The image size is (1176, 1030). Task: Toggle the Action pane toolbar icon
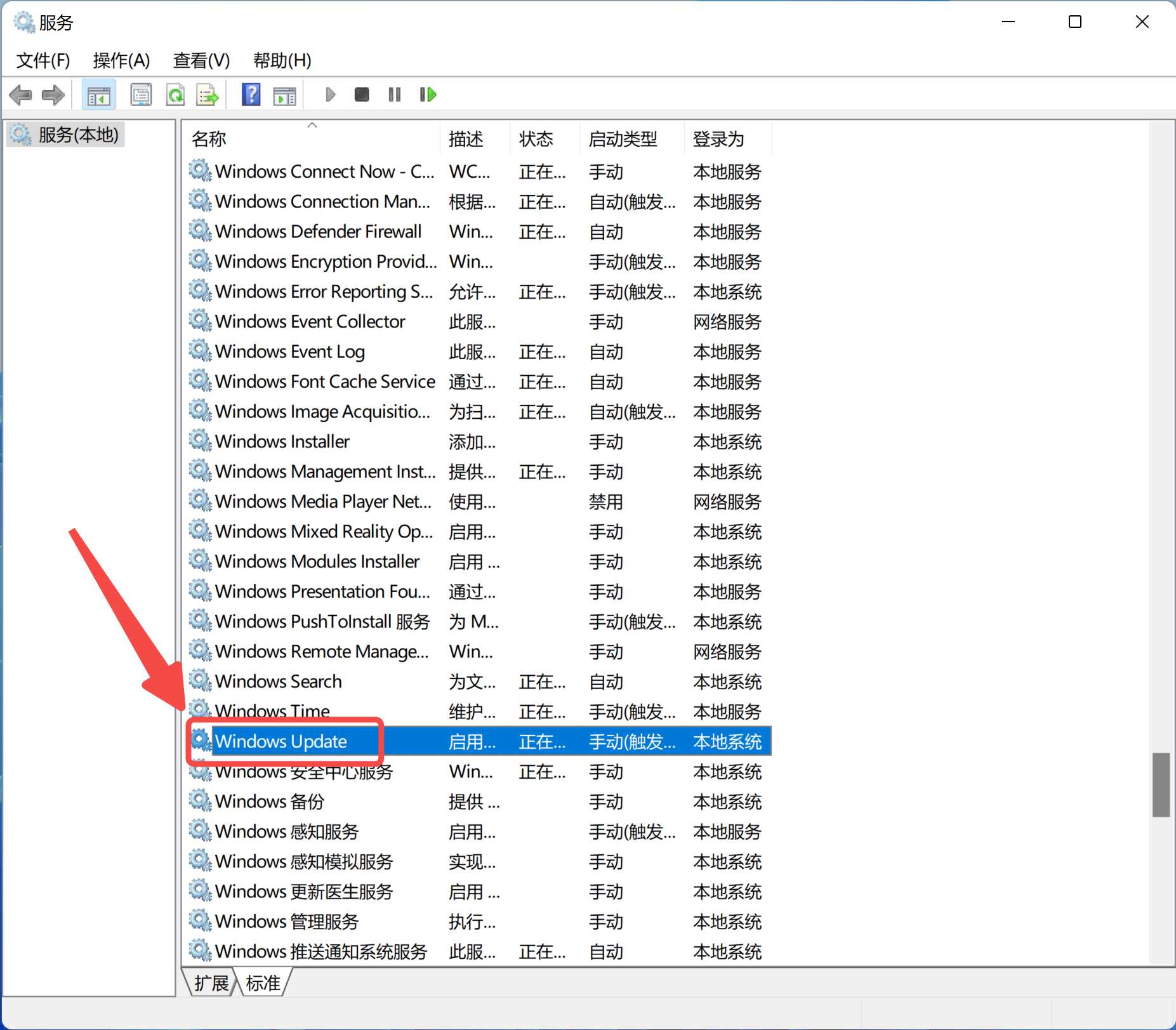pos(284,95)
